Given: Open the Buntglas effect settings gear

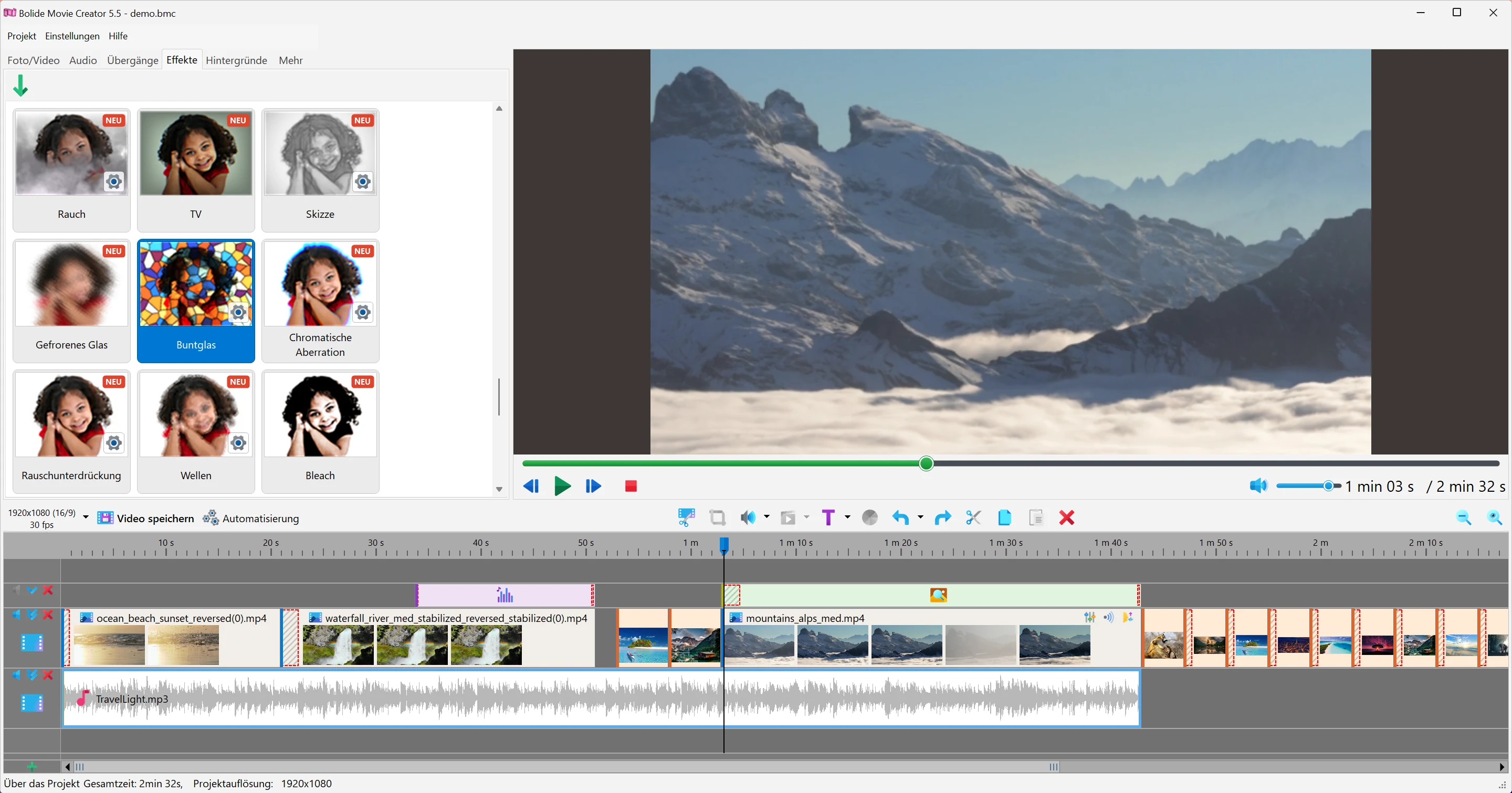Looking at the screenshot, I should (x=238, y=313).
